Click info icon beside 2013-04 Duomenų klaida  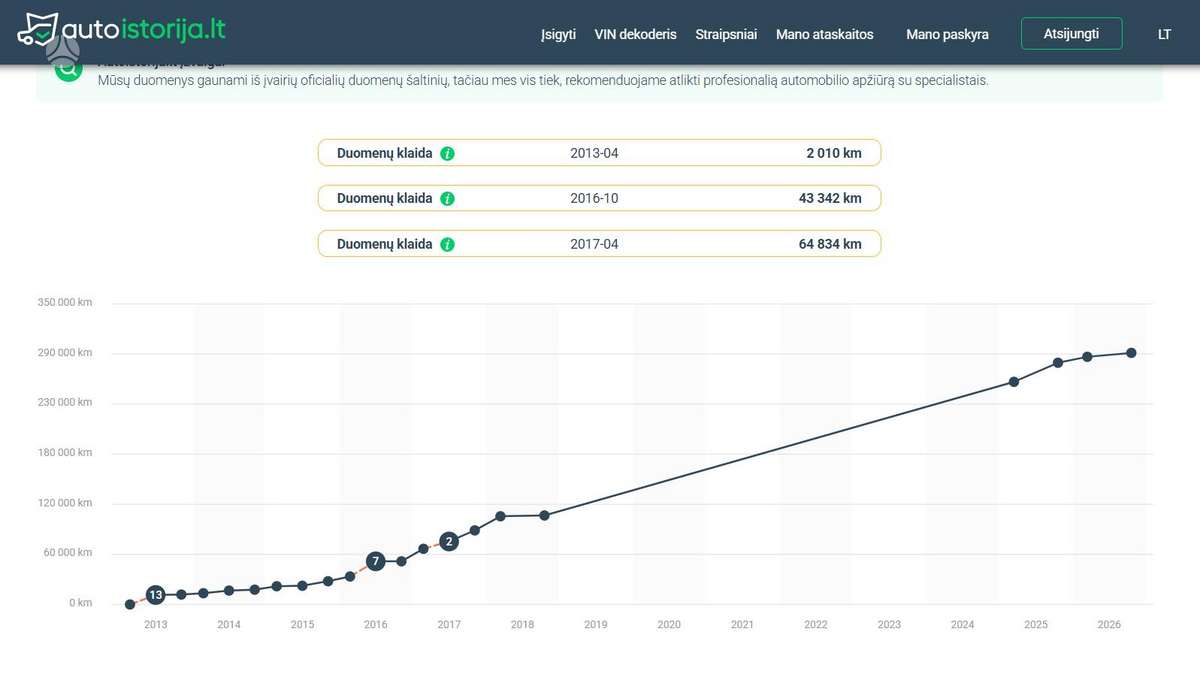[448, 154]
